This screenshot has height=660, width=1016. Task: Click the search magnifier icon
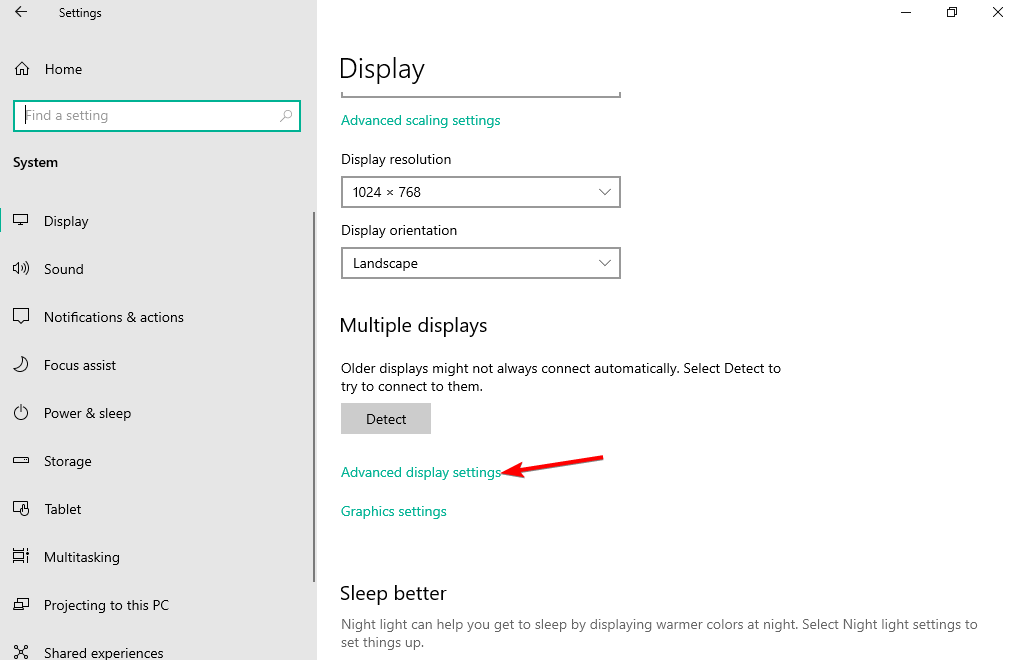click(286, 115)
